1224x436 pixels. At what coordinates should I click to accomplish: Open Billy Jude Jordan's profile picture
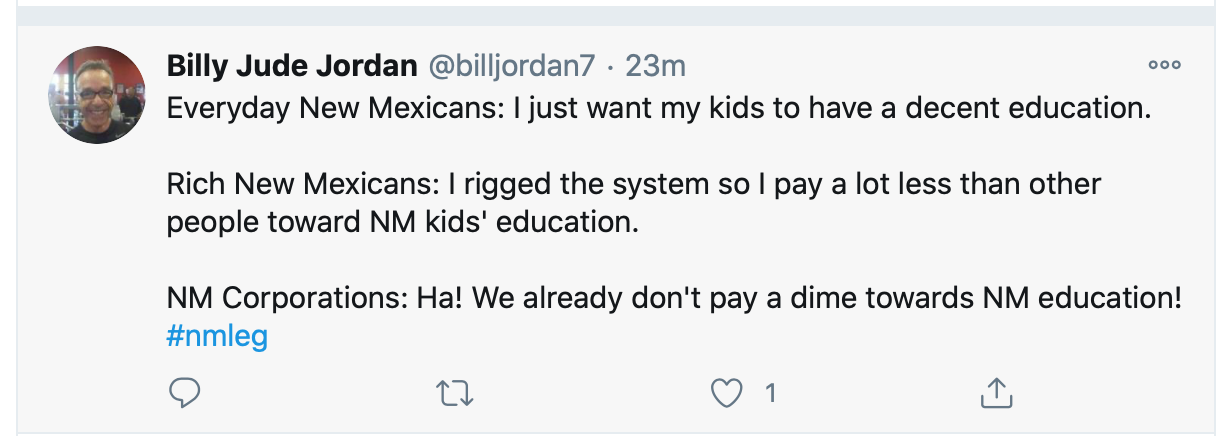[97, 94]
